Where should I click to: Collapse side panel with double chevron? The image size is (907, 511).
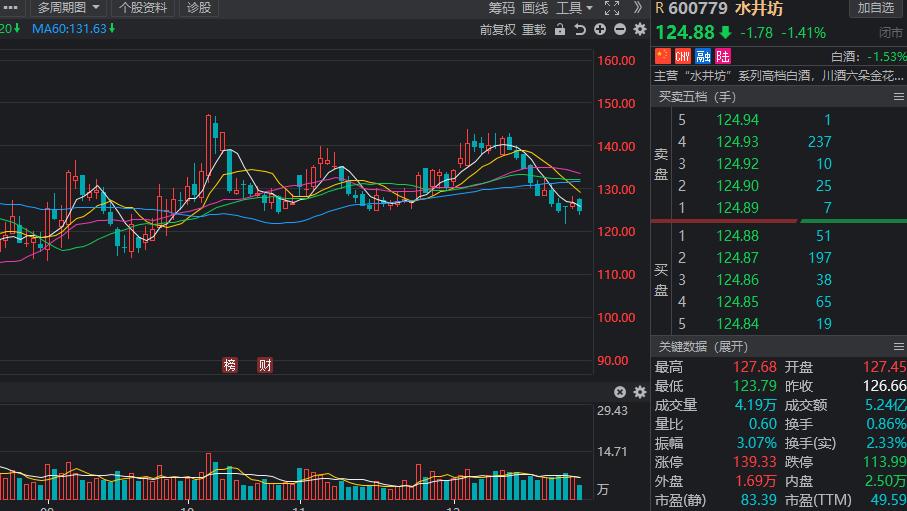pyautogui.click(x=637, y=8)
